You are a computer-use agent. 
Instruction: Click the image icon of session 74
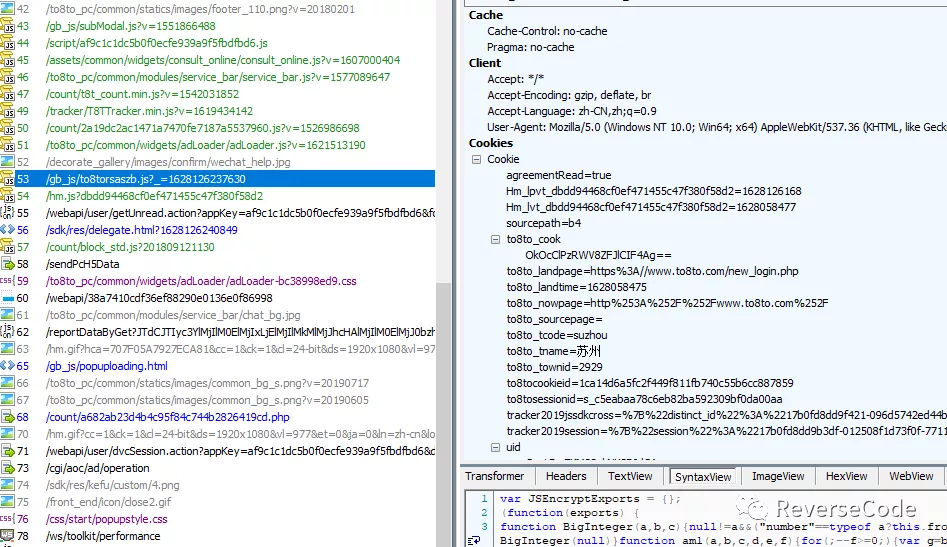(7, 484)
